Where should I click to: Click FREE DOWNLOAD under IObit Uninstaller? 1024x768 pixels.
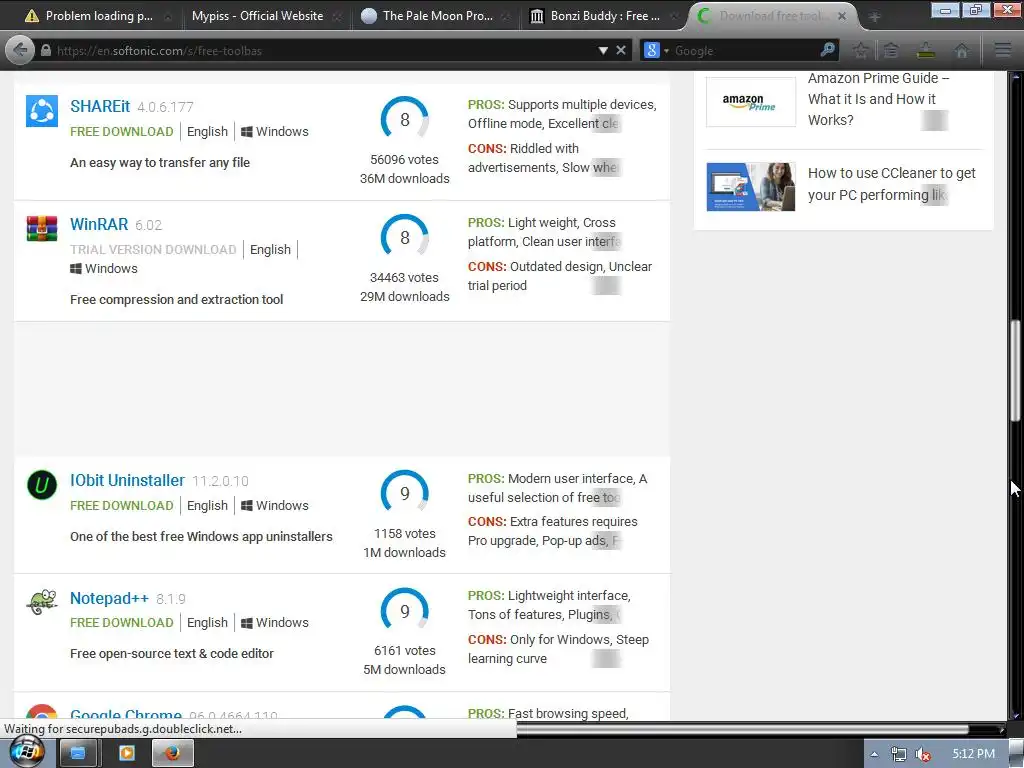(121, 505)
